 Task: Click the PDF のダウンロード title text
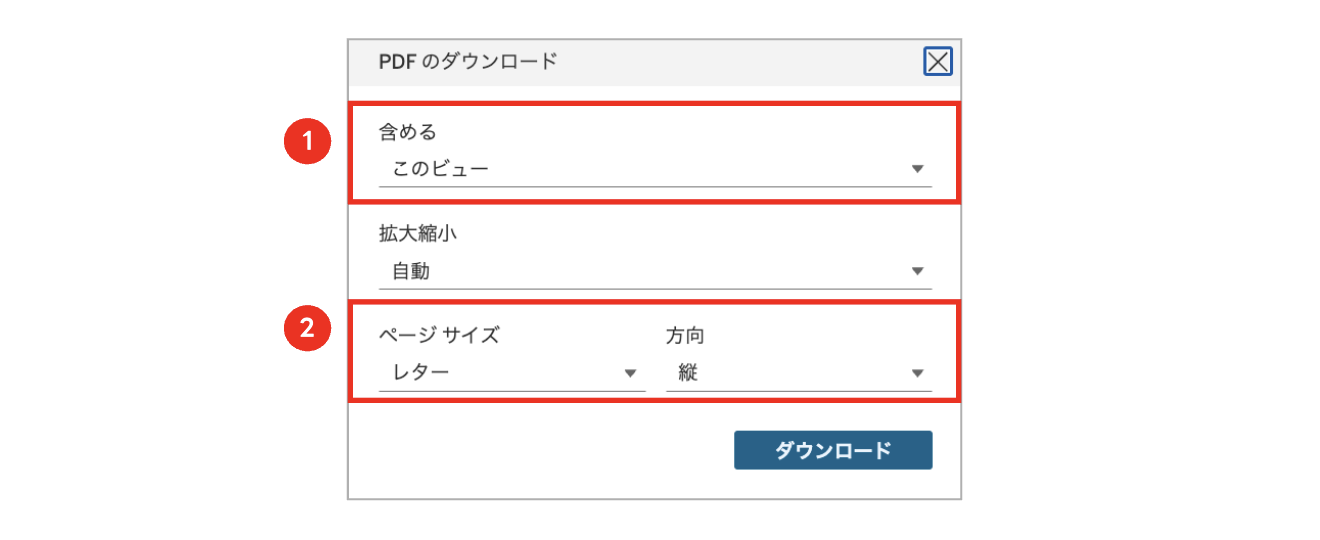[x=467, y=62]
